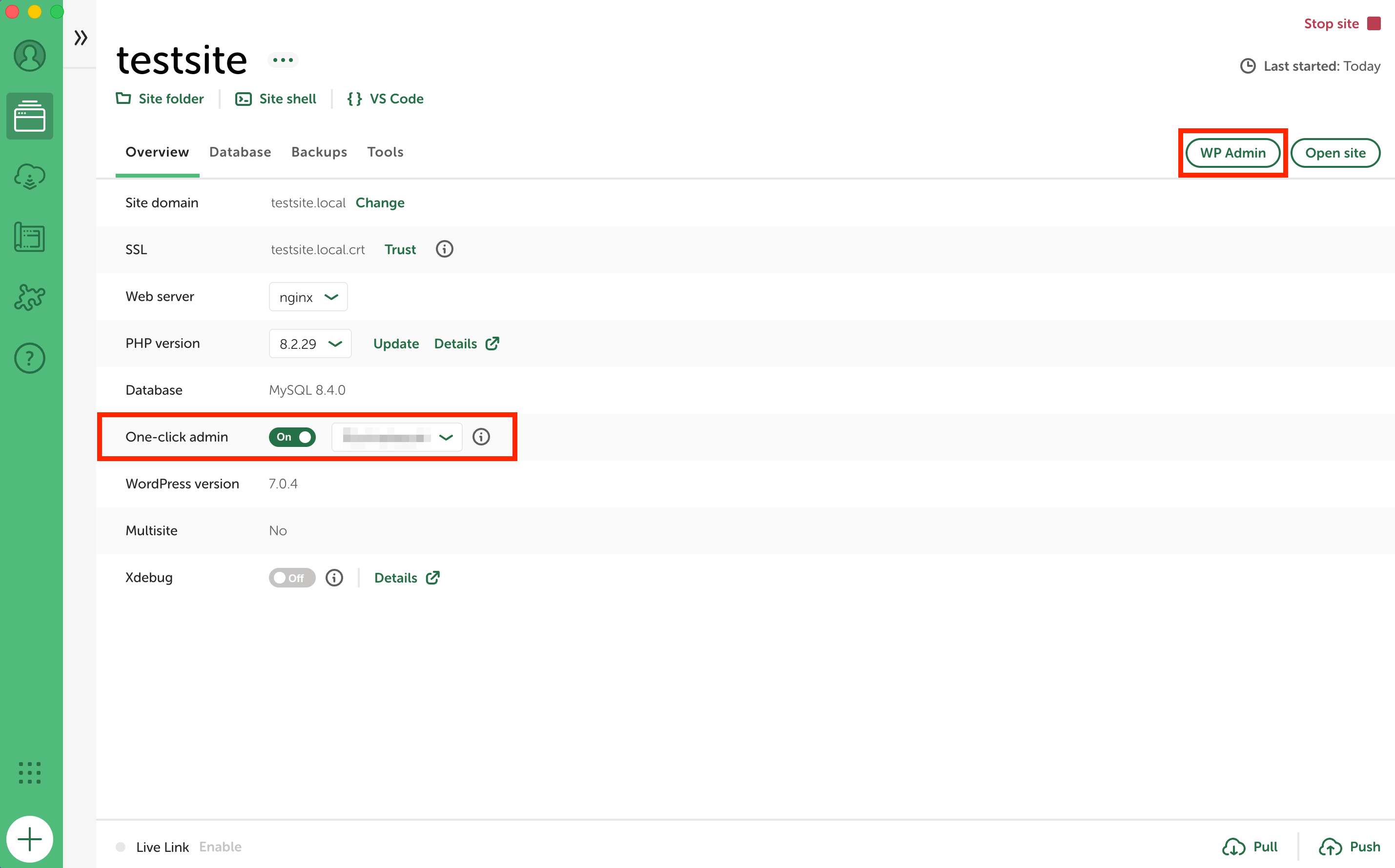Add a new site with plus button
1395x868 pixels.
tap(30, 839)
